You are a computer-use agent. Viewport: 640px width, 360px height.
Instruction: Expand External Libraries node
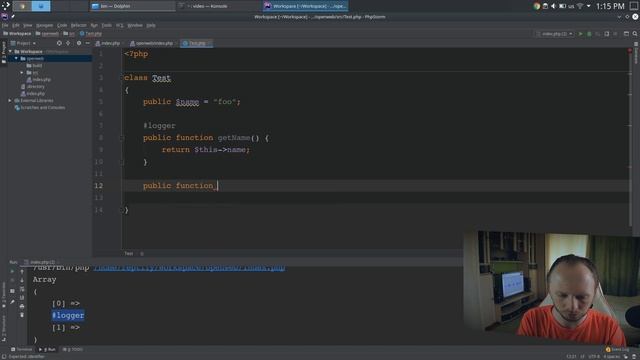pos(10,100)
